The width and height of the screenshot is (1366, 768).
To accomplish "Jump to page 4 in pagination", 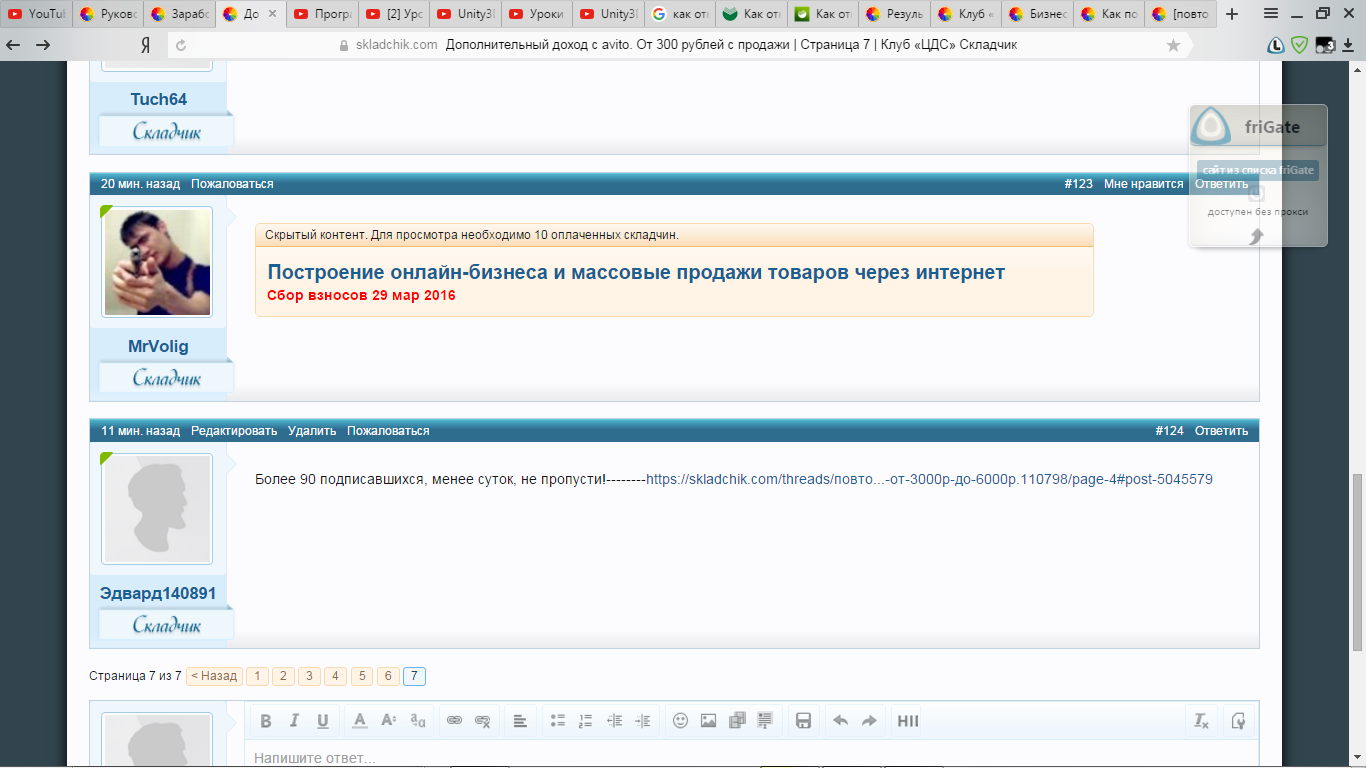I will pos(336,676).
